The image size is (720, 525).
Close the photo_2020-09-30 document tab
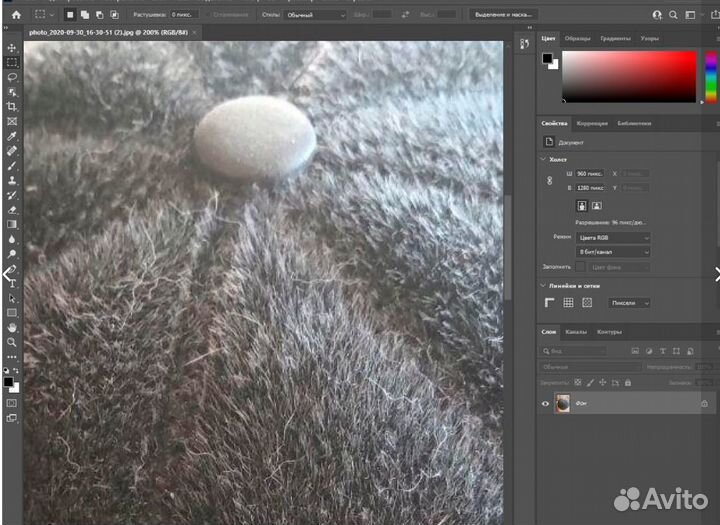click(195, 33)
